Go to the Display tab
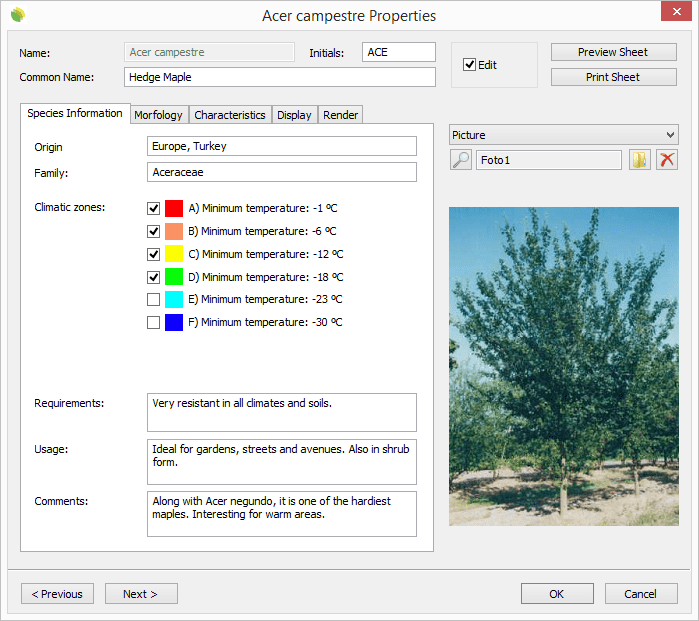The height and width of the screenshot is (621, 699). coord(294,115)
